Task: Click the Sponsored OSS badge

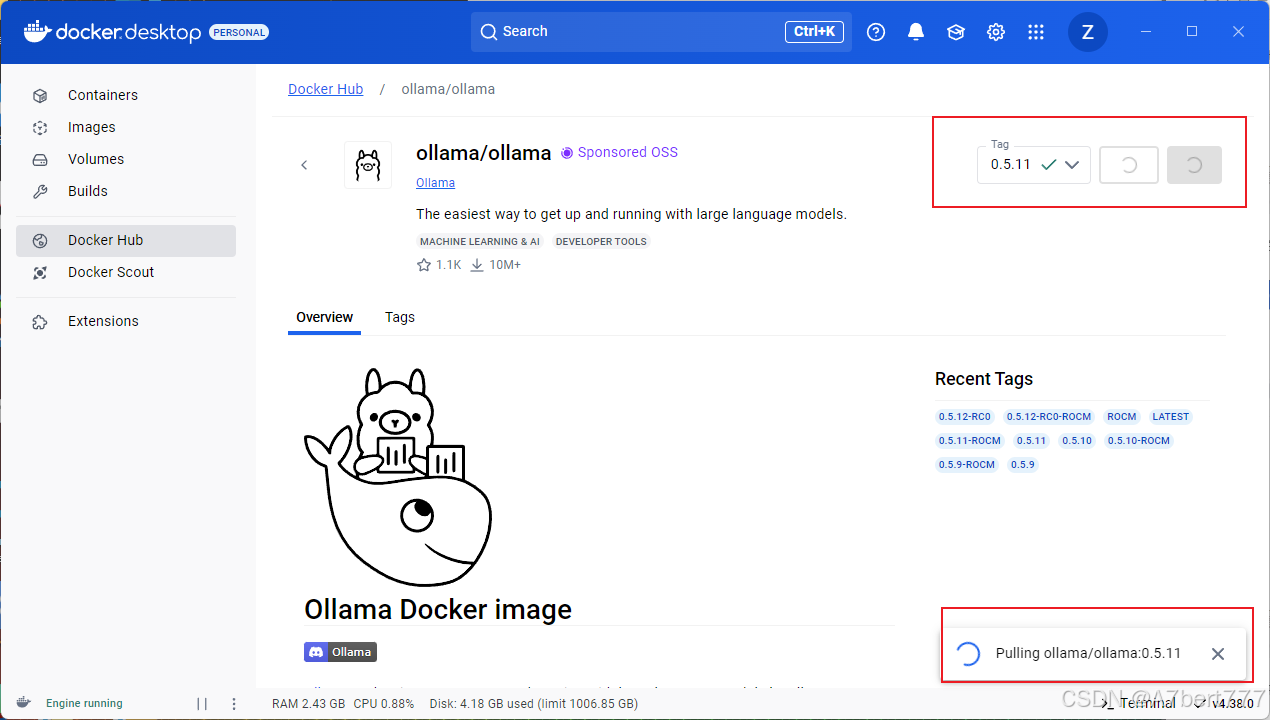Action: (x=619, y=152)
